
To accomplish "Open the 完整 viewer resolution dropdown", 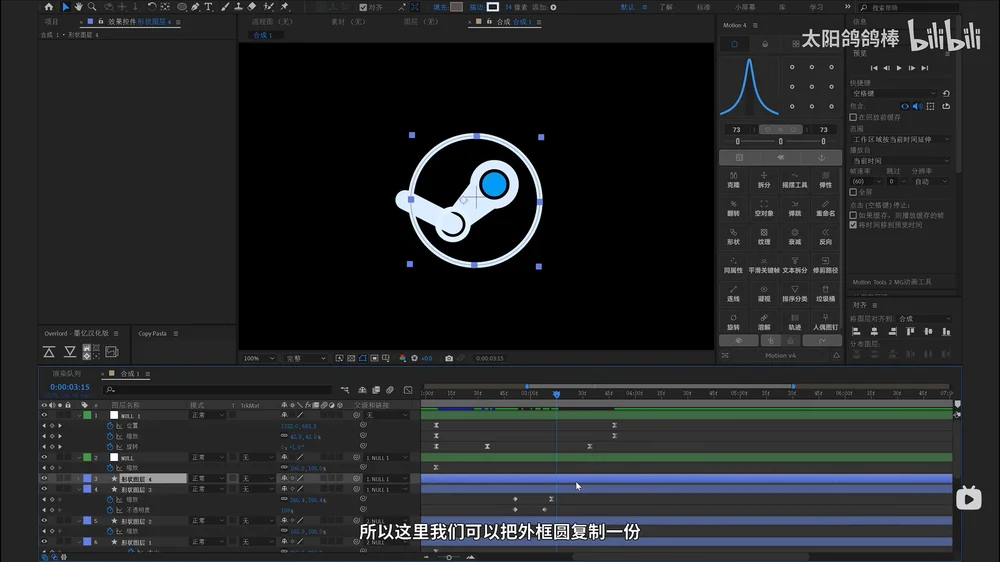I will (305, 359).
